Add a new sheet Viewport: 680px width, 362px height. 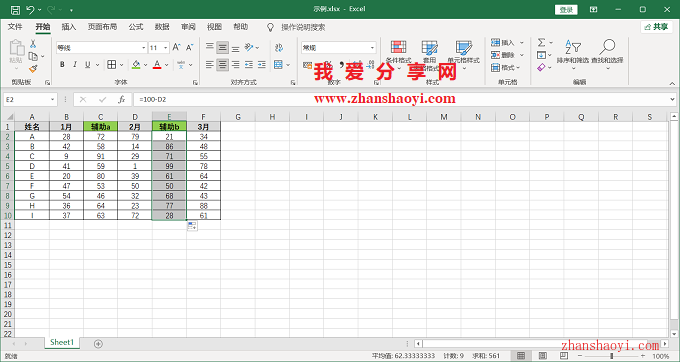[98, 344]
